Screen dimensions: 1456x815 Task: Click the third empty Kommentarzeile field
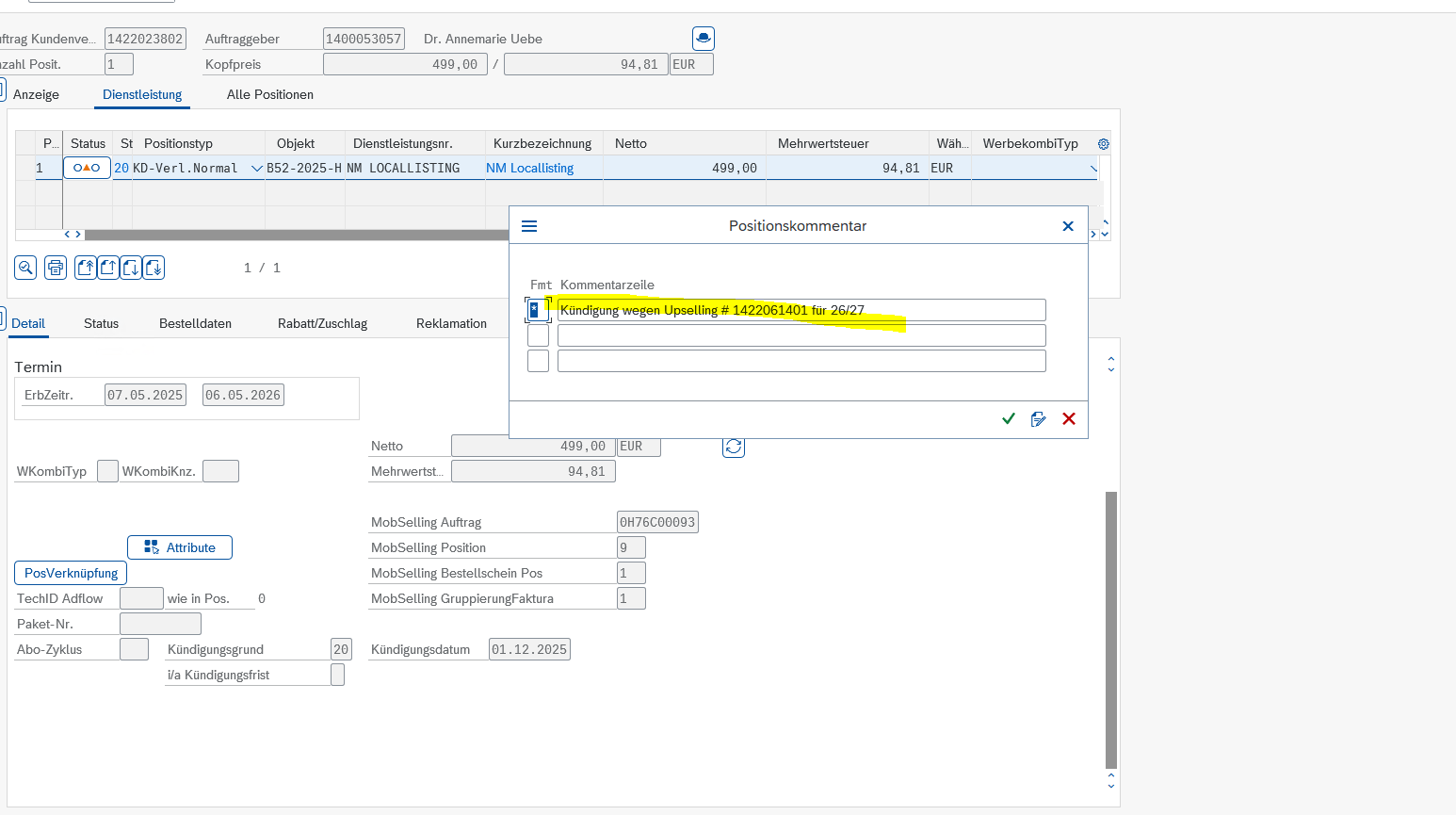point(801,361)
